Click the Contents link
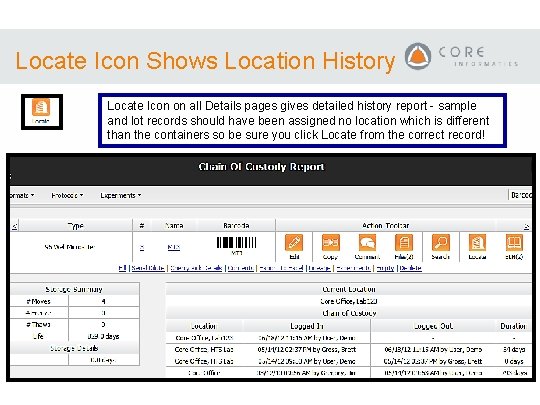The width and height of the screenshot is (540, 405). [x=241, y=268]
